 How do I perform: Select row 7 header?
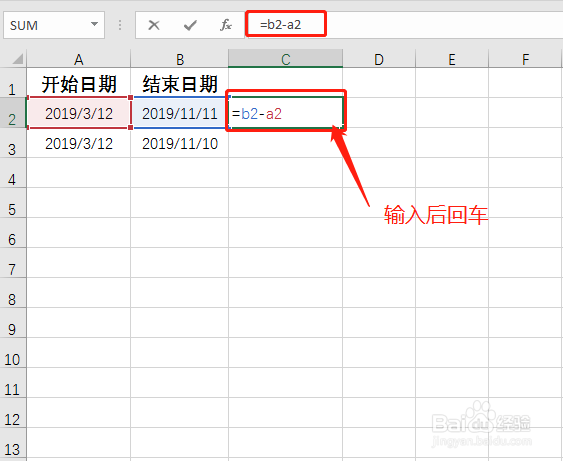[13, 262]
